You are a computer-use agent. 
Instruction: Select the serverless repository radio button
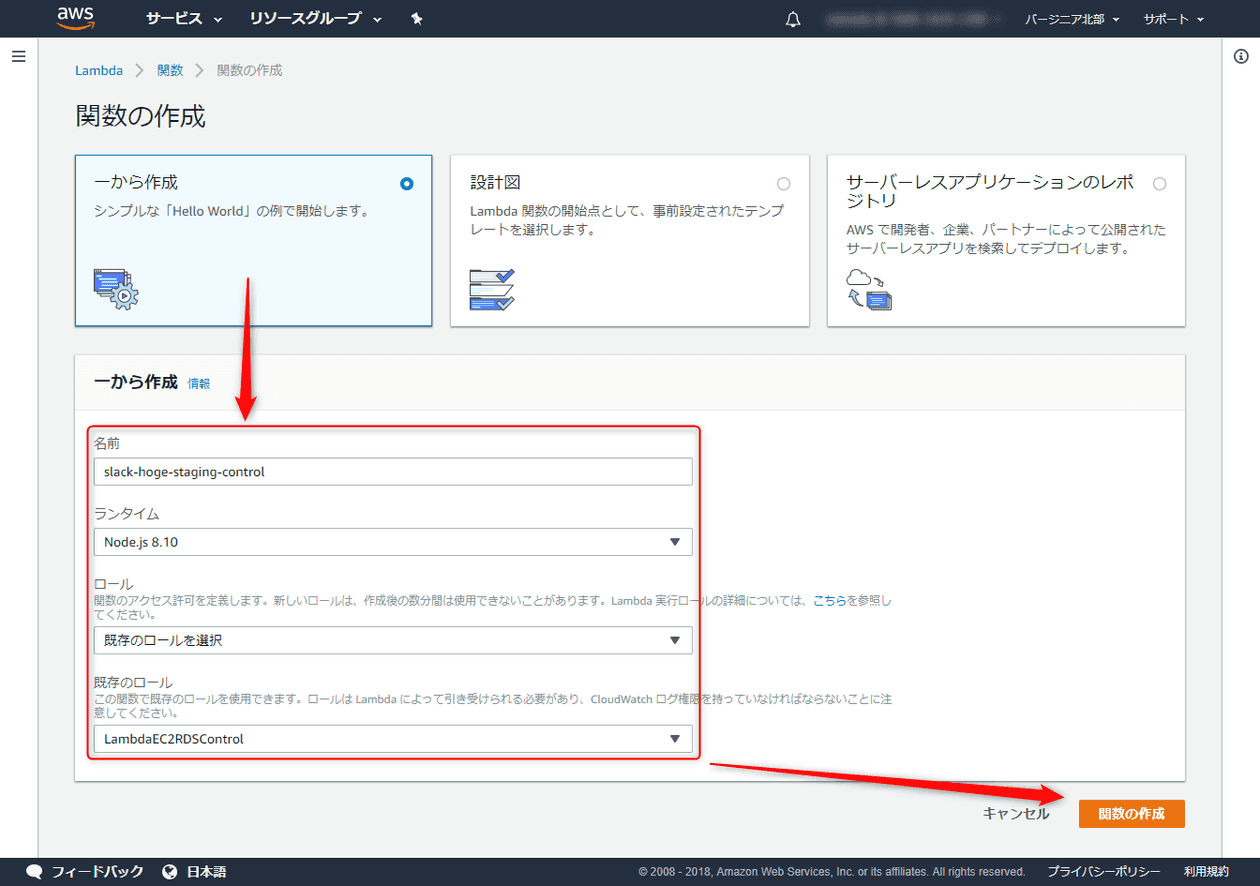pos(1159,184)
